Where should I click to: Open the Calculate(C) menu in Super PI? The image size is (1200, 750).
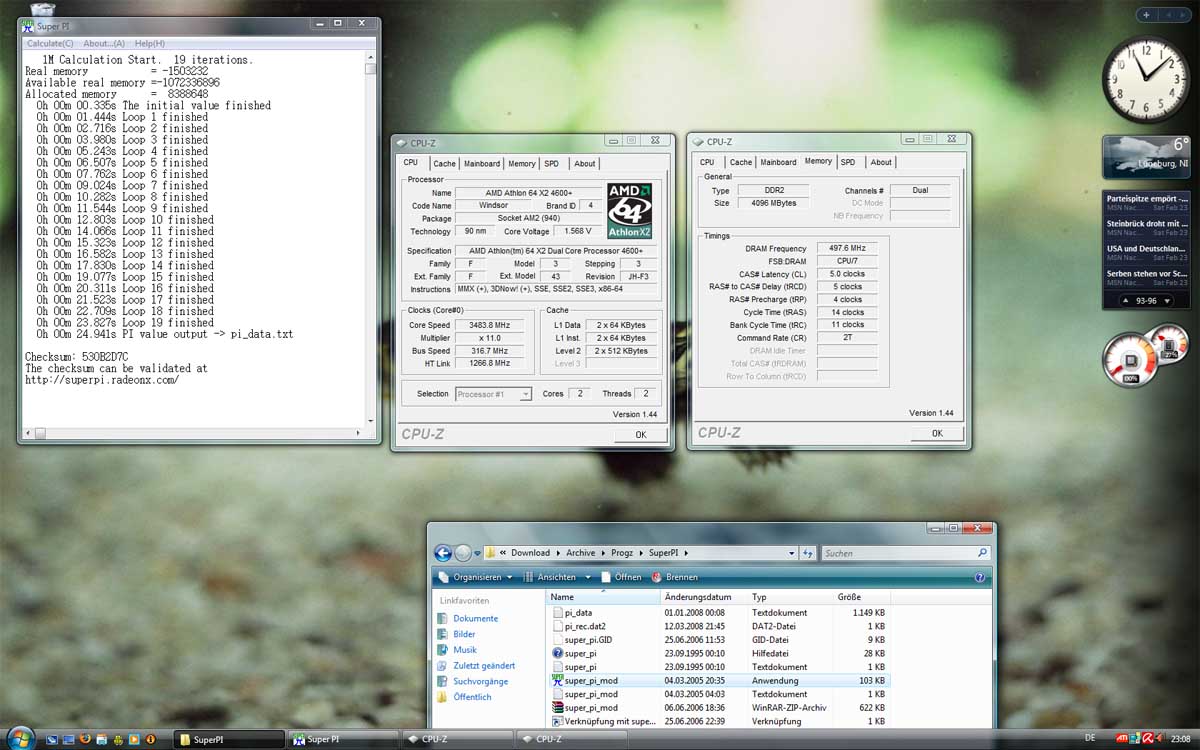tap(50, 44)
